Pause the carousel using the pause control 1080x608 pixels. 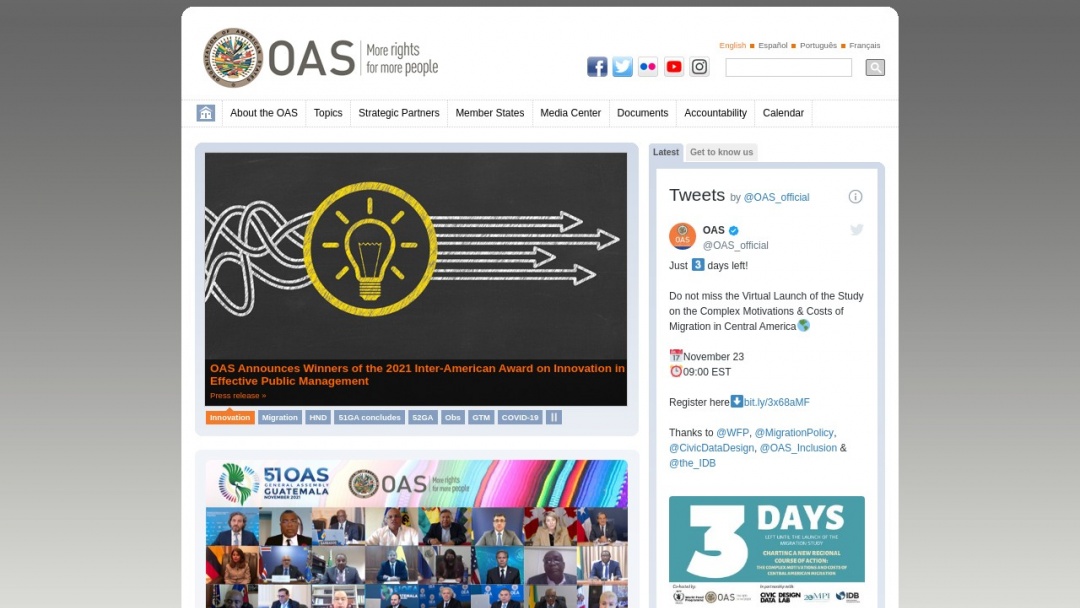[554, 417]
